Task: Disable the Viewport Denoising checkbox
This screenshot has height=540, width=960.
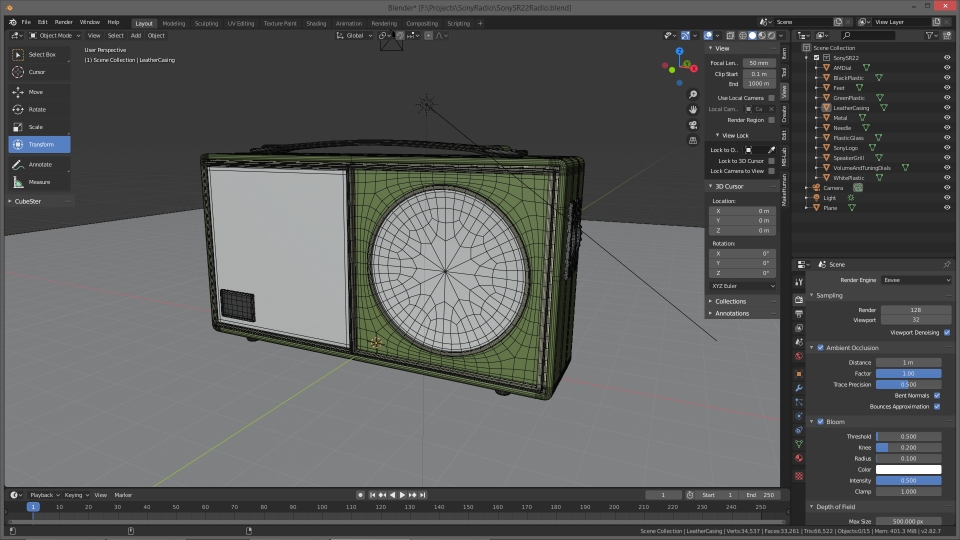Action: [947, 332]
